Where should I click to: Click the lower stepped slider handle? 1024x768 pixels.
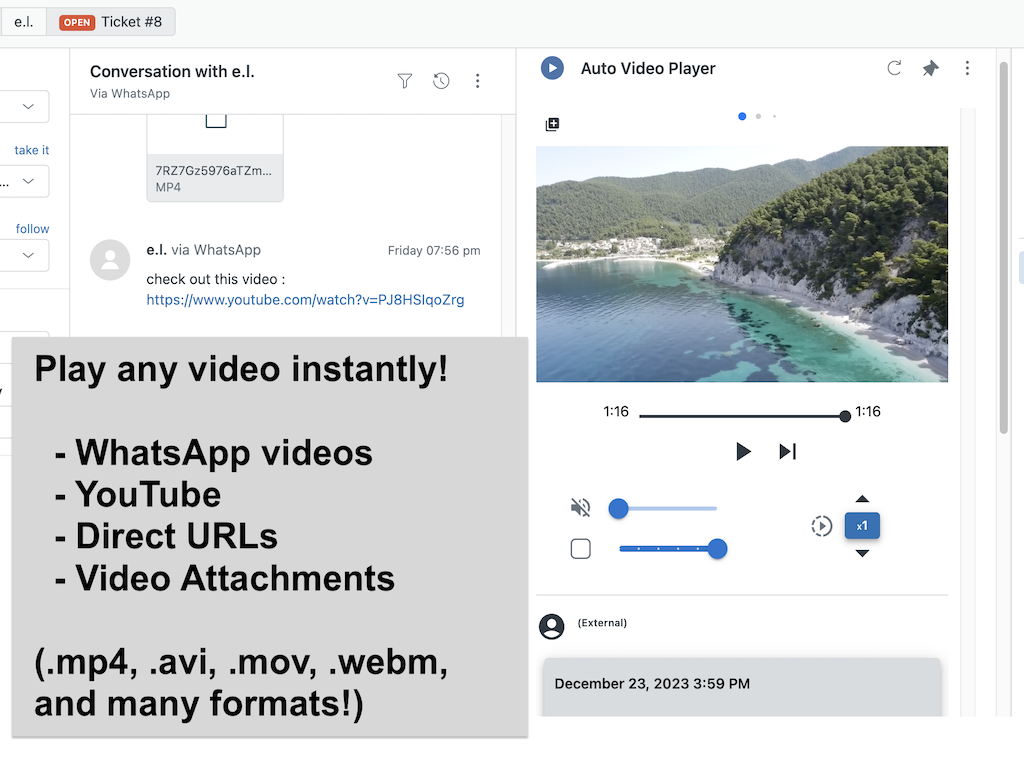[717, 549]
